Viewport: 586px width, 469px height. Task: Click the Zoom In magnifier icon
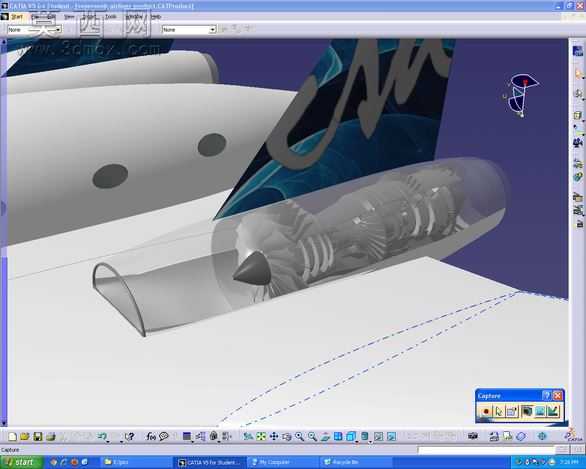(x=299, y=436)
